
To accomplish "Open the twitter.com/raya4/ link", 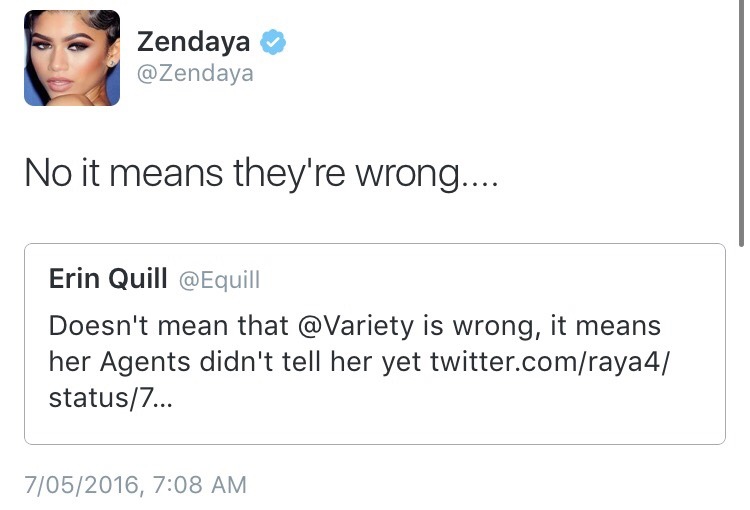I will 549,361.
